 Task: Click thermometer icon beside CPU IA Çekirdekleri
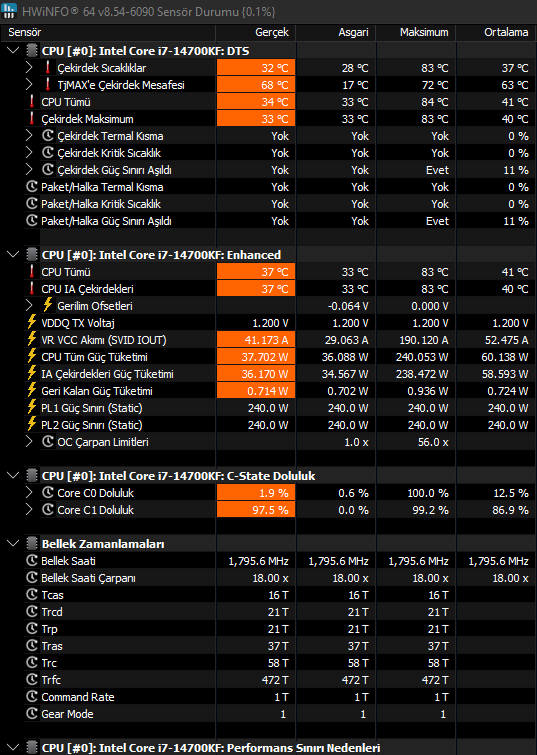click(x=32, y=288)
